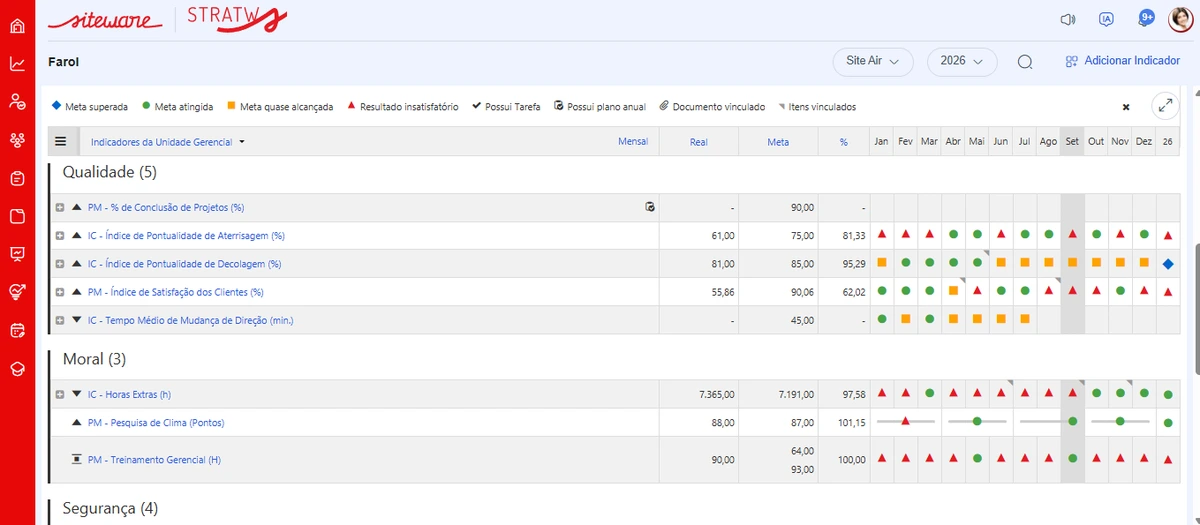
Task: Click the Sitewares Stratws logo
Action: pos(167,19)
